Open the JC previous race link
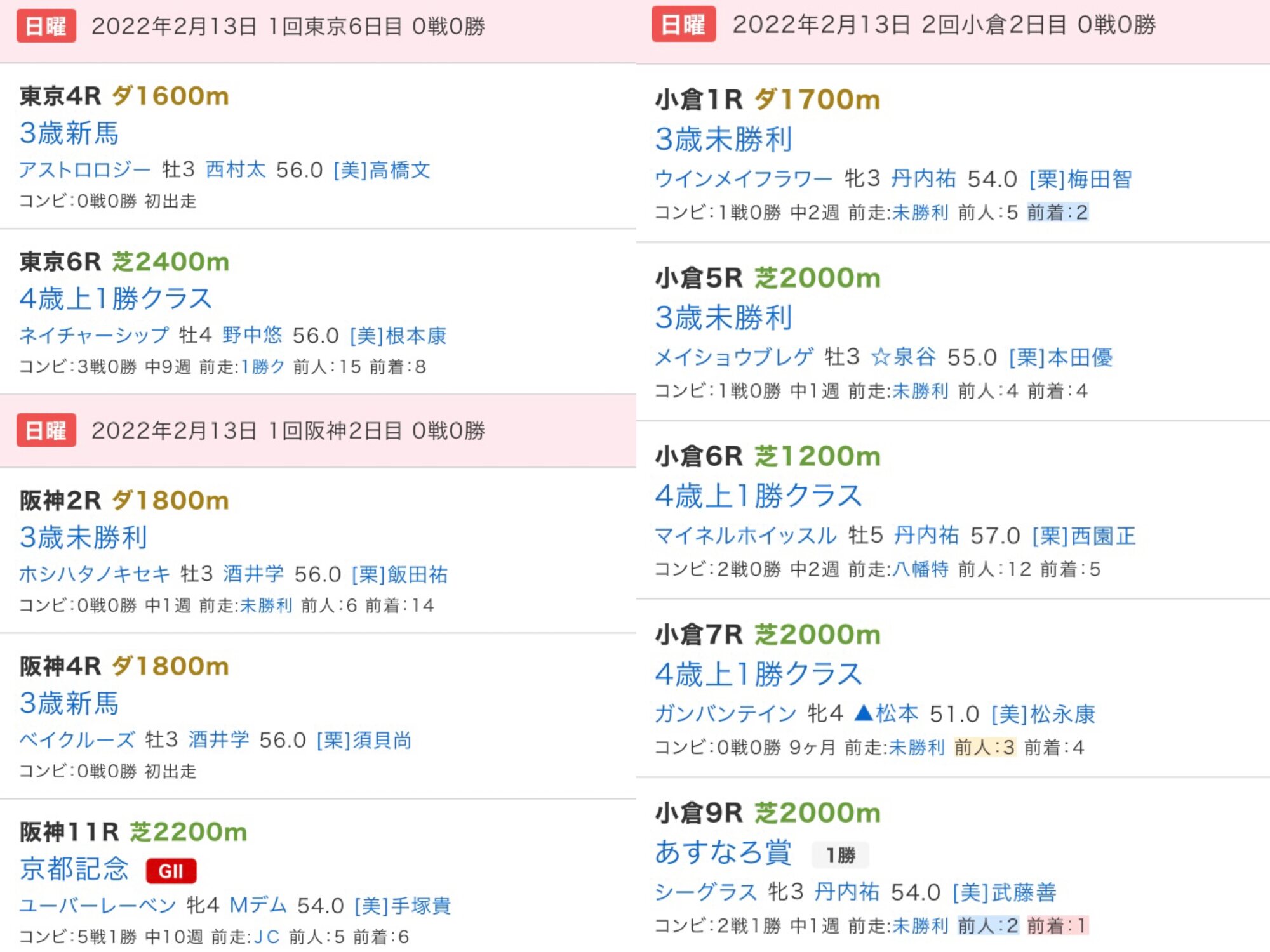Image resolution: width=1270 pixels, height=952 pixels. click(x=267, y=937)
